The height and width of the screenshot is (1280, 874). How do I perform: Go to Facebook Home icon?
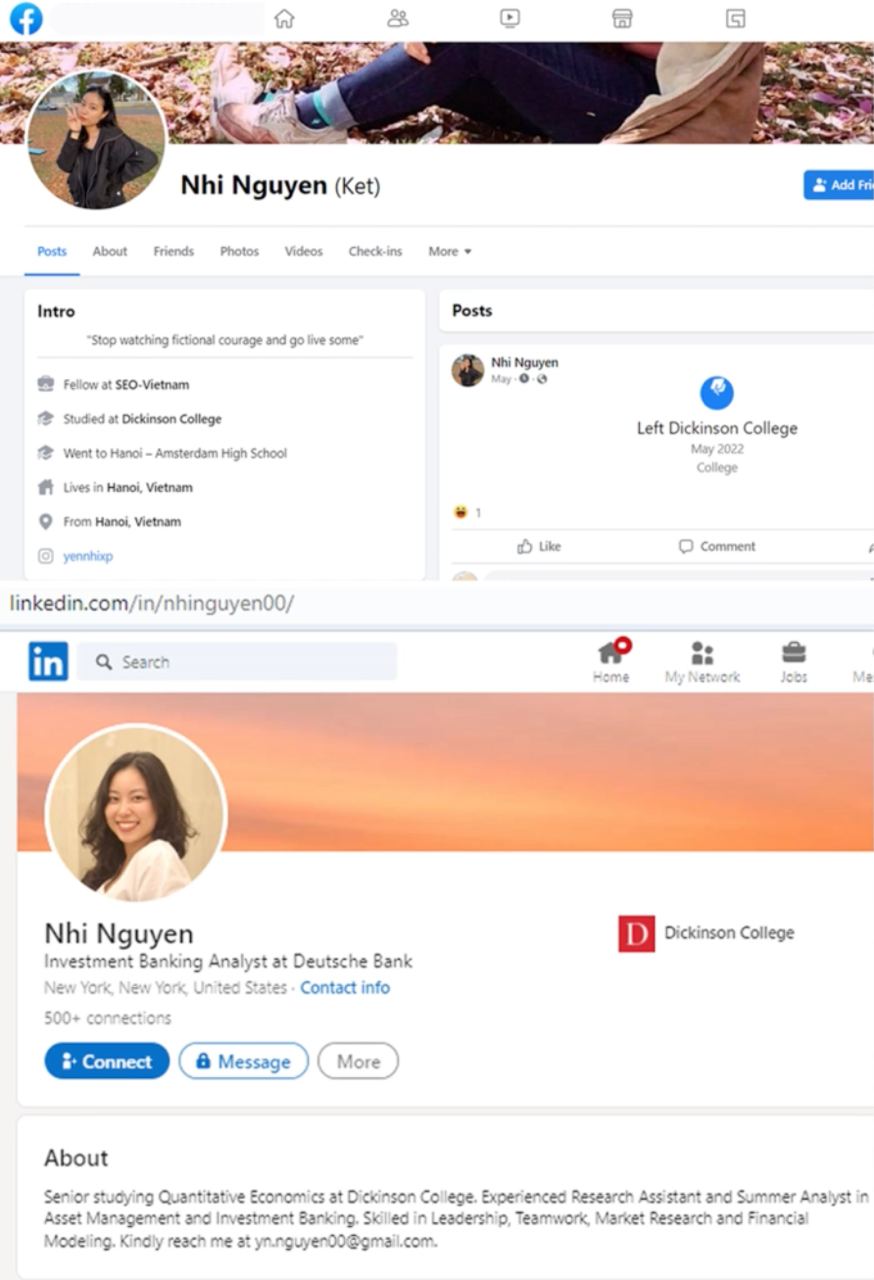(285, 18)
